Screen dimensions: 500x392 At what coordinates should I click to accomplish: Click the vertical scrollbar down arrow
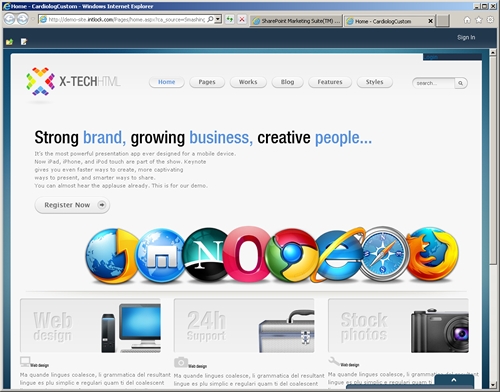click(x=493, y=385)
